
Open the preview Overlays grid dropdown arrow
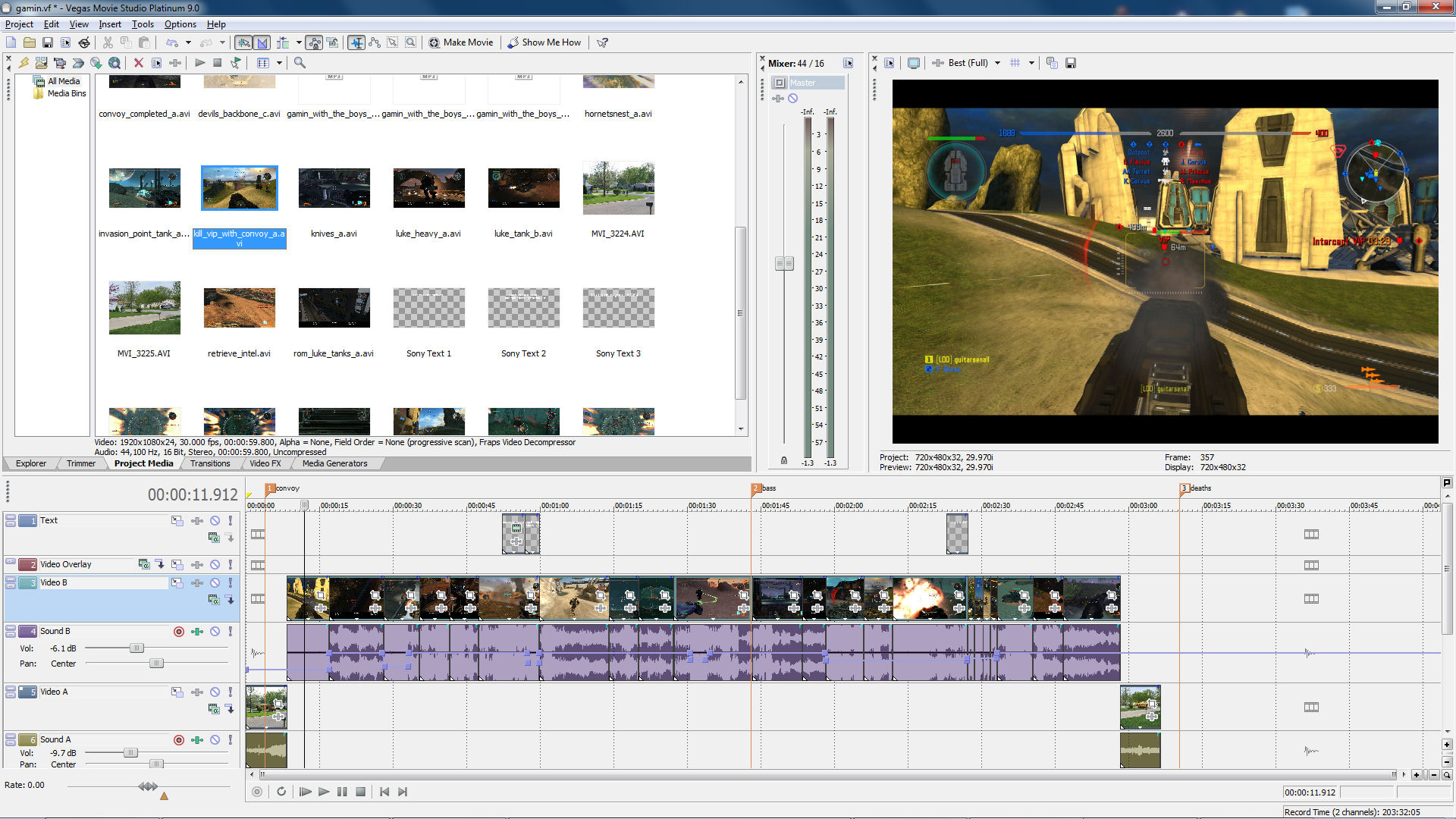click(1031, 63)
